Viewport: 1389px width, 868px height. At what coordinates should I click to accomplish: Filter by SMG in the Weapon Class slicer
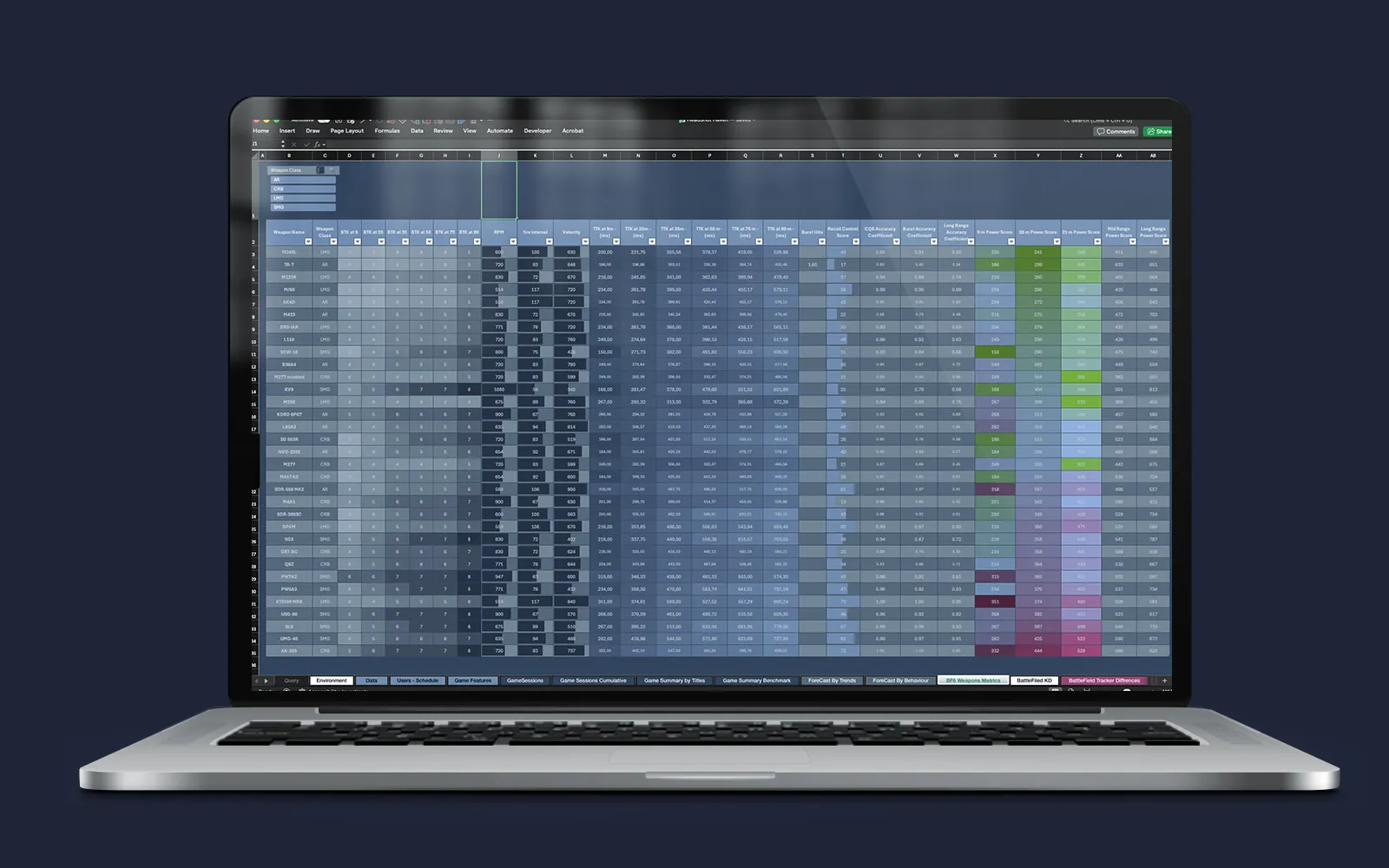click(x=303, y=207)
